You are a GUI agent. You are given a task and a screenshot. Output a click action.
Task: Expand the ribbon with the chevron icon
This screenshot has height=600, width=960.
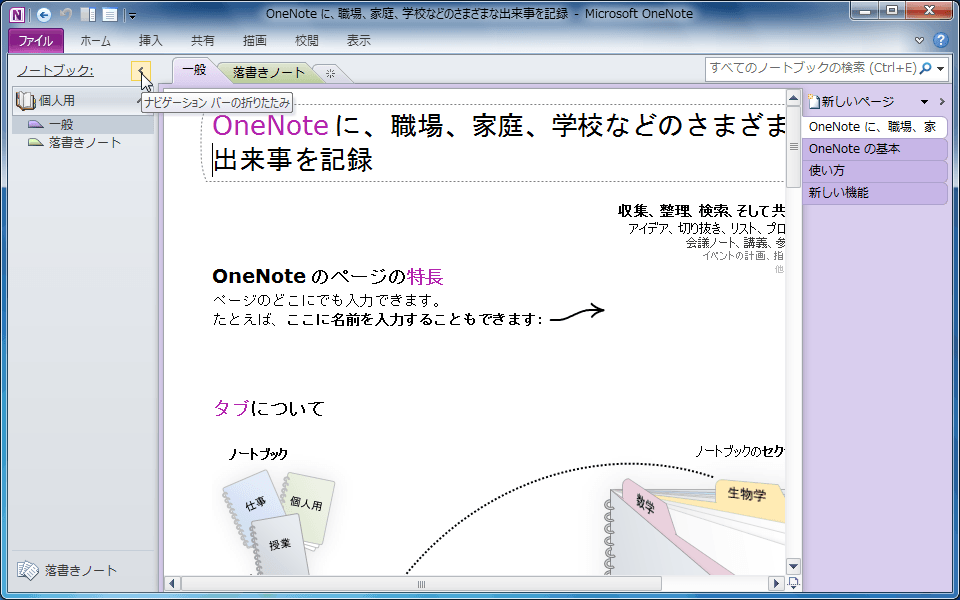[919, 41]
